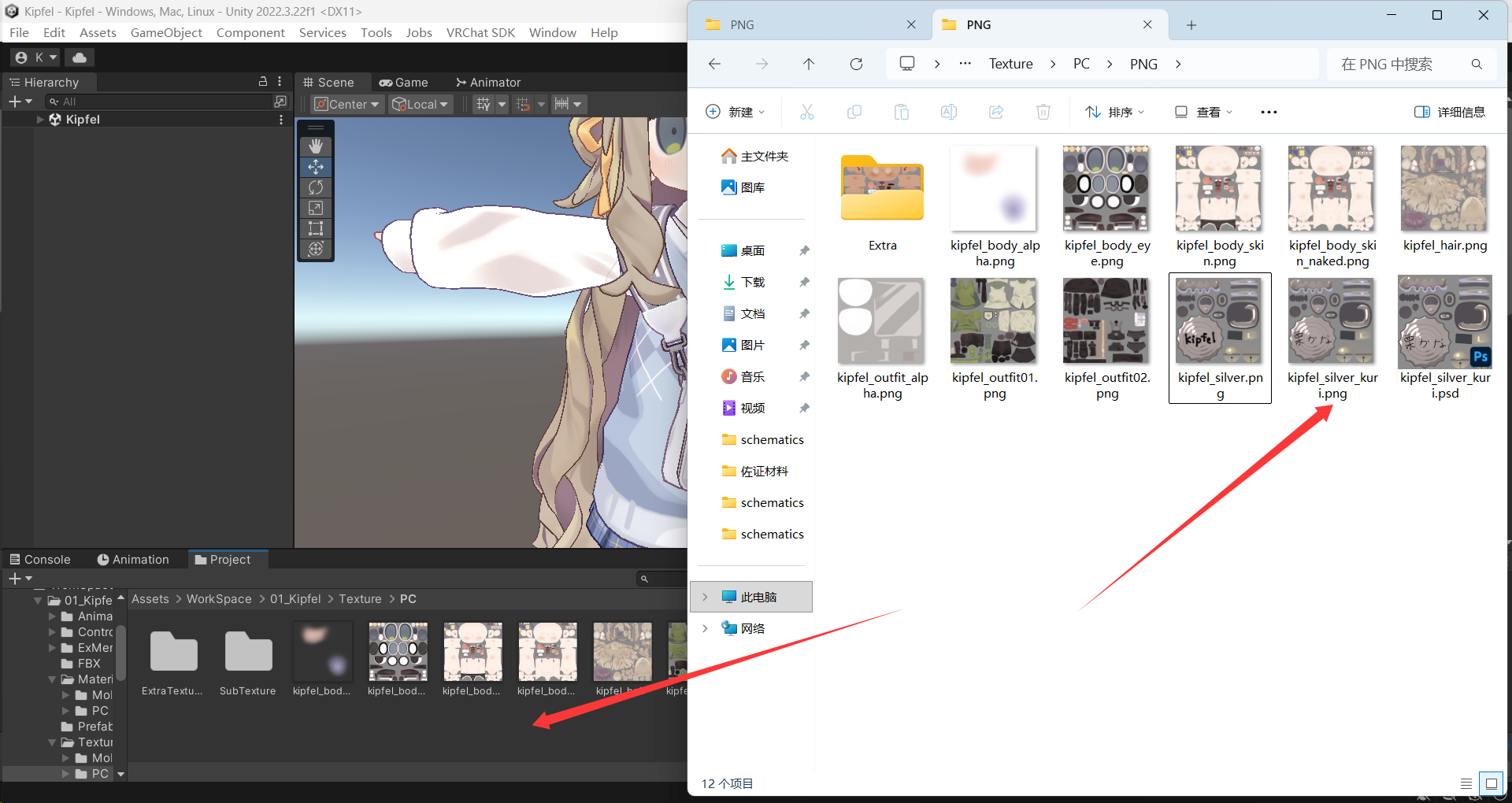Go up one folder level in Explorer
This screenshot has height=803, width=1512.
809,65
